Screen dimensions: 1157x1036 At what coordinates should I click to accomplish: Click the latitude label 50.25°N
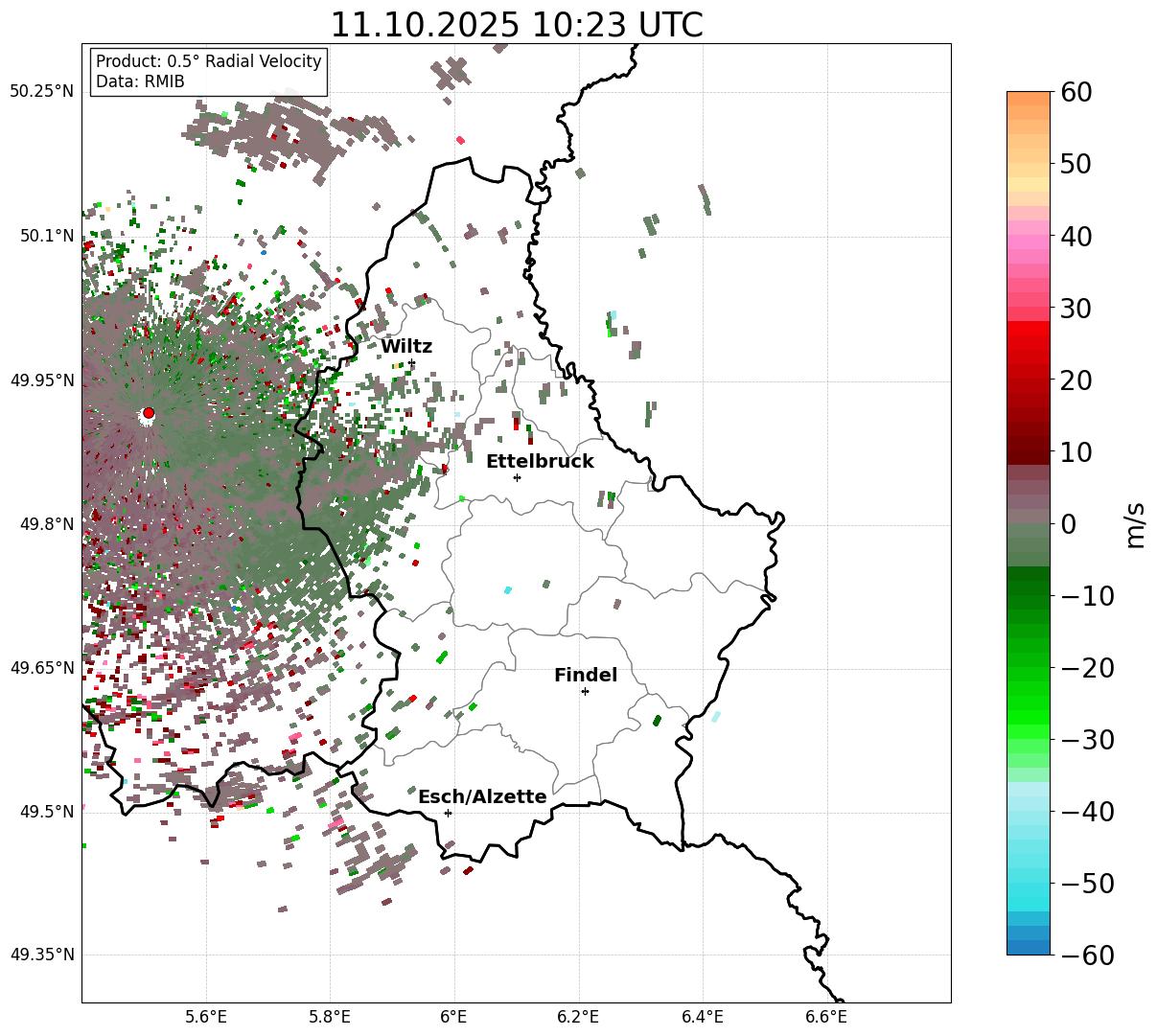coord(42,92)
